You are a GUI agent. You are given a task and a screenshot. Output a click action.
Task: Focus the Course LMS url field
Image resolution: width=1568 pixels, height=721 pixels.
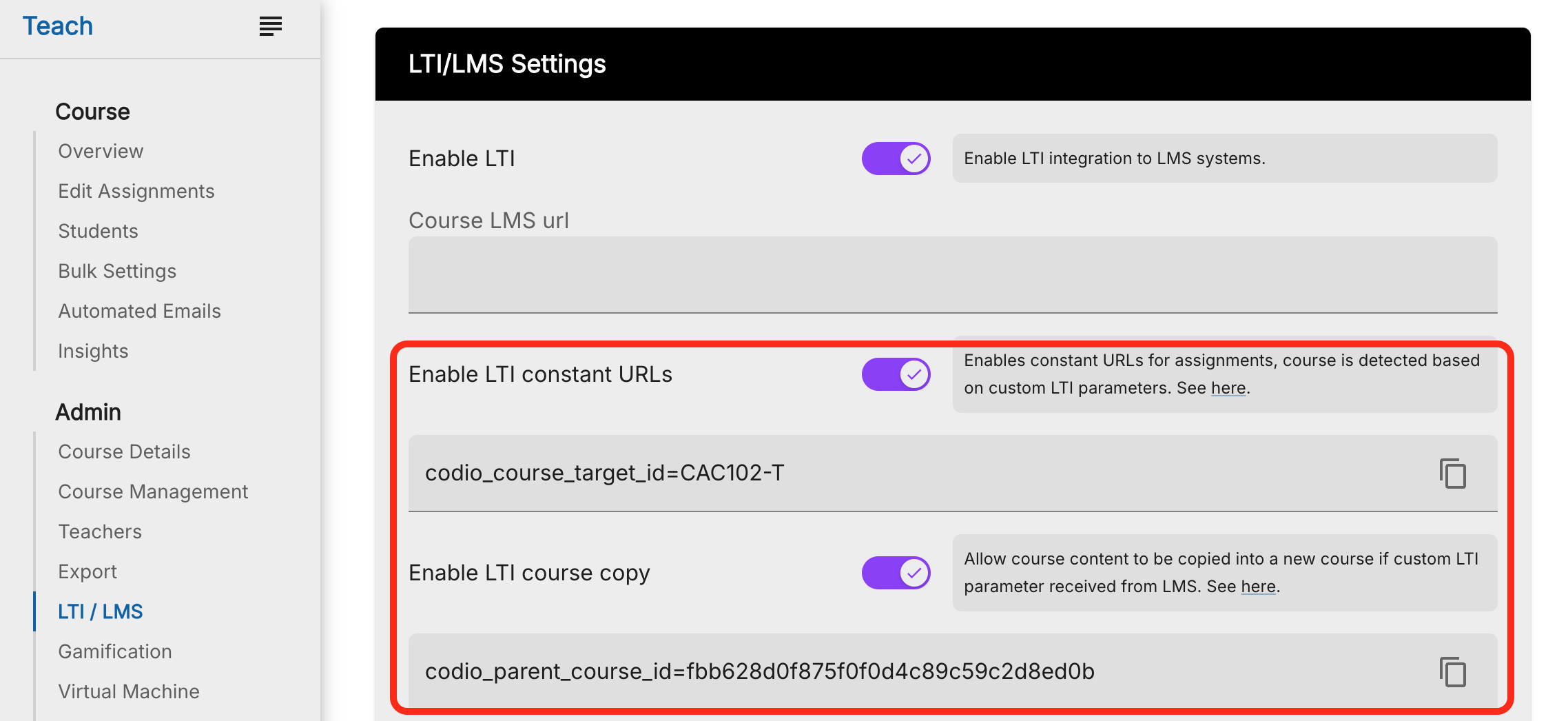pyautogui.click(x=953, y=275)
